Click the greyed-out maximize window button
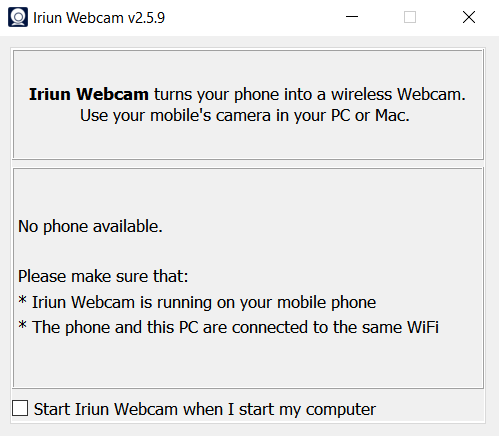This screenshot has width=499, height=436. 410,17
